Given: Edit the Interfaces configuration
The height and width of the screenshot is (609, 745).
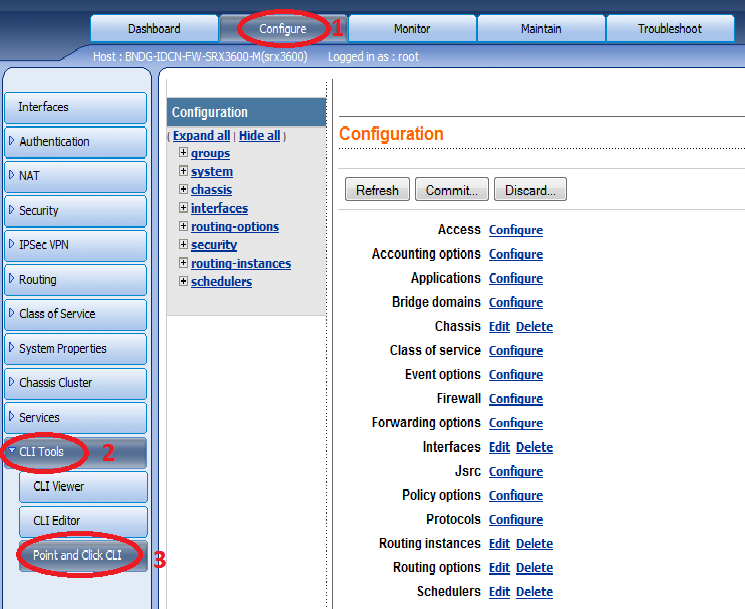Looking at the screenshot, I should [499, 447].
